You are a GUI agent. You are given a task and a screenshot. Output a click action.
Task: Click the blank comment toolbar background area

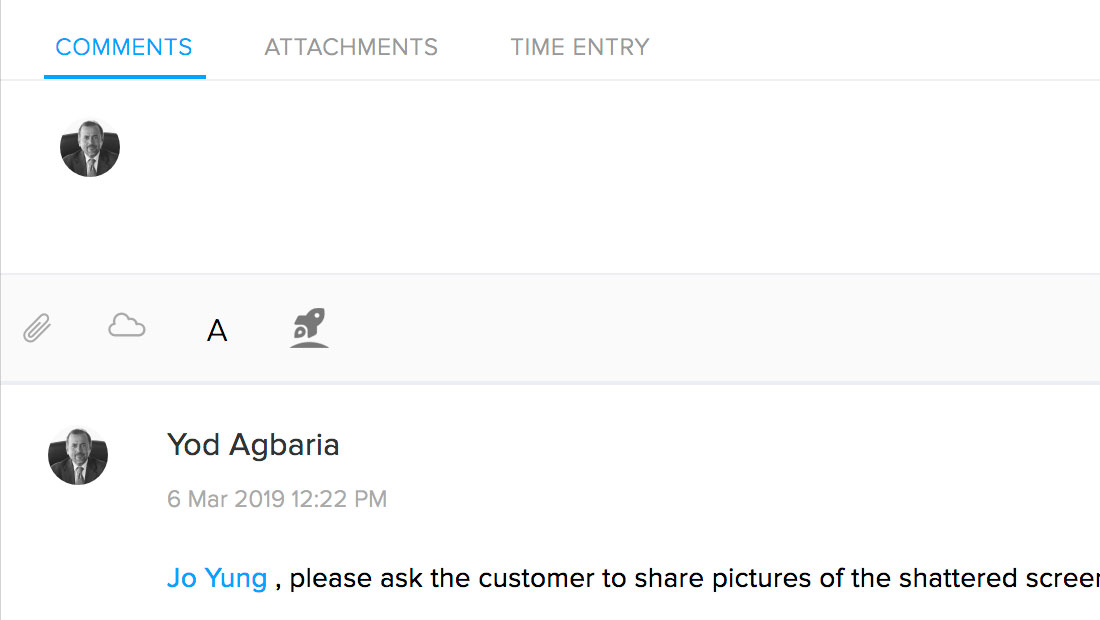pos(702,328)
